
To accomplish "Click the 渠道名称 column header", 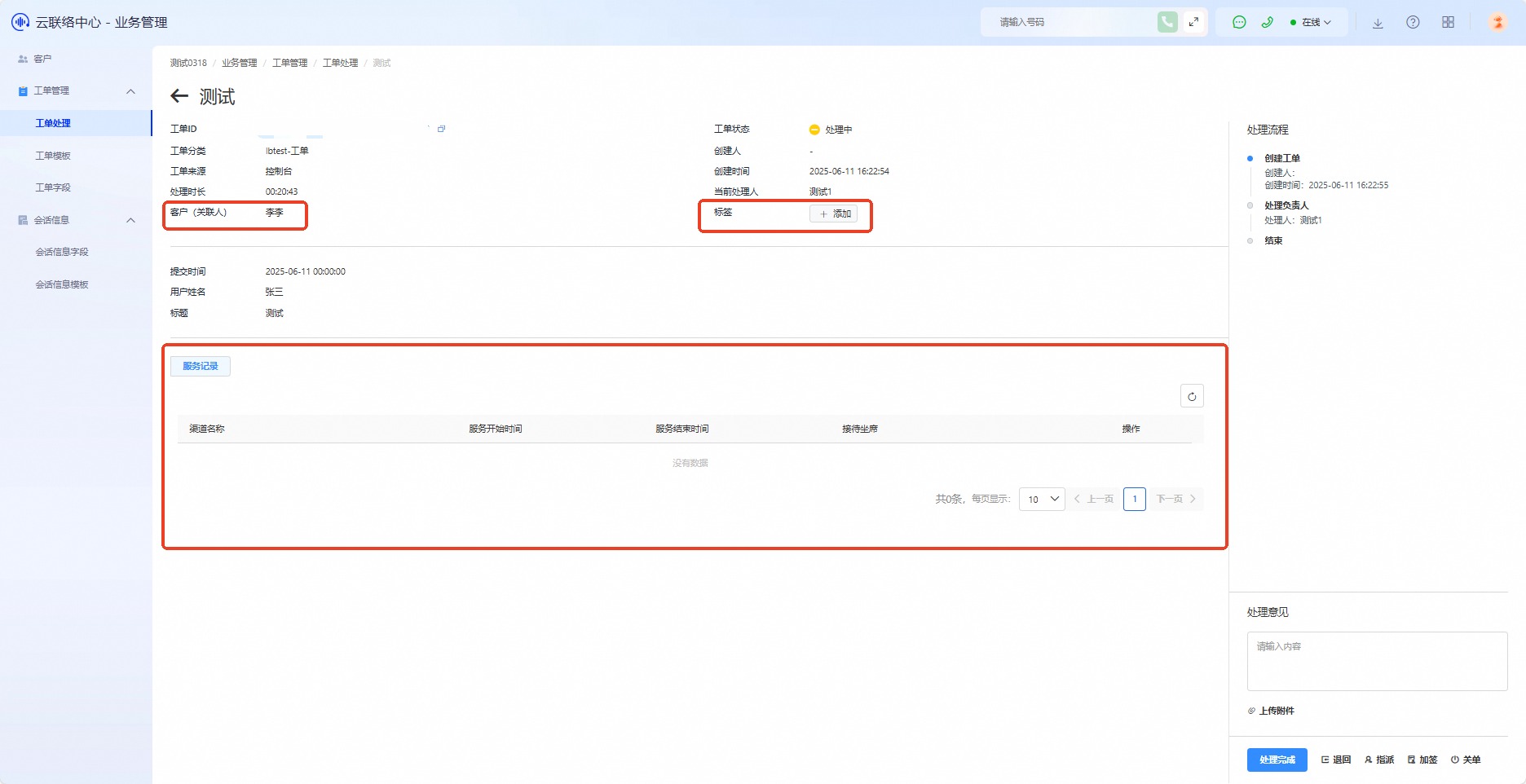I will point(207,429).
